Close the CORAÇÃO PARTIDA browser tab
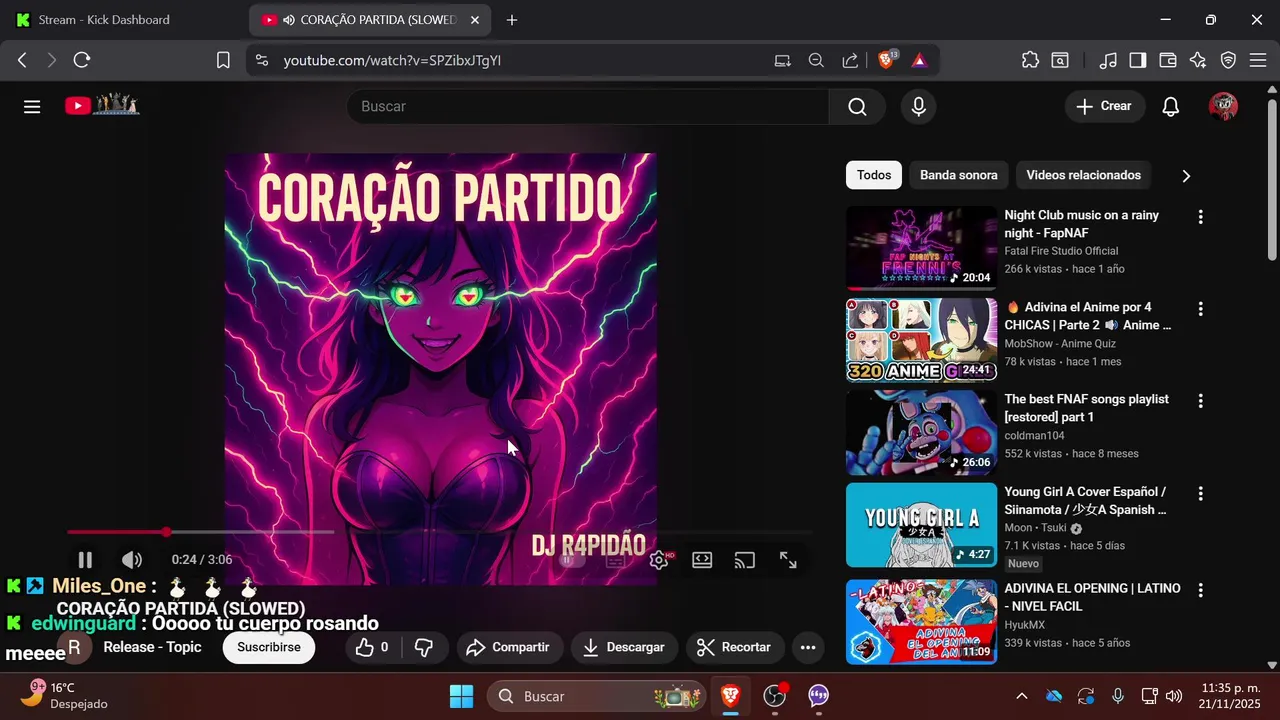The image size is (1280, 720). [x=474, y=20]
